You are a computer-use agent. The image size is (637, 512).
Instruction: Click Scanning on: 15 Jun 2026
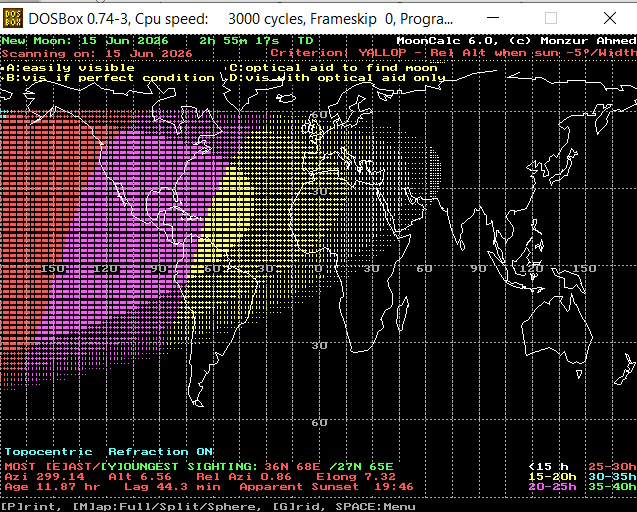(97, 54)
